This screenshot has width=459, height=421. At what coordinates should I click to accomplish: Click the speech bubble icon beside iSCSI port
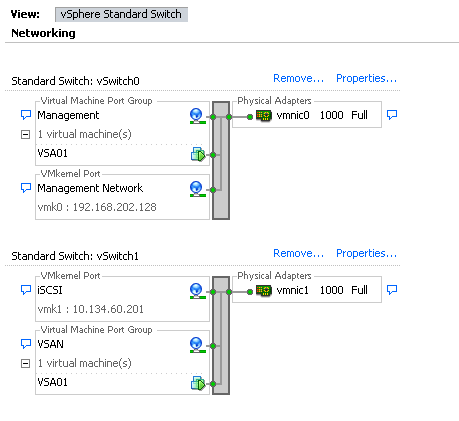pyautogui.click(x=26, y=290)
